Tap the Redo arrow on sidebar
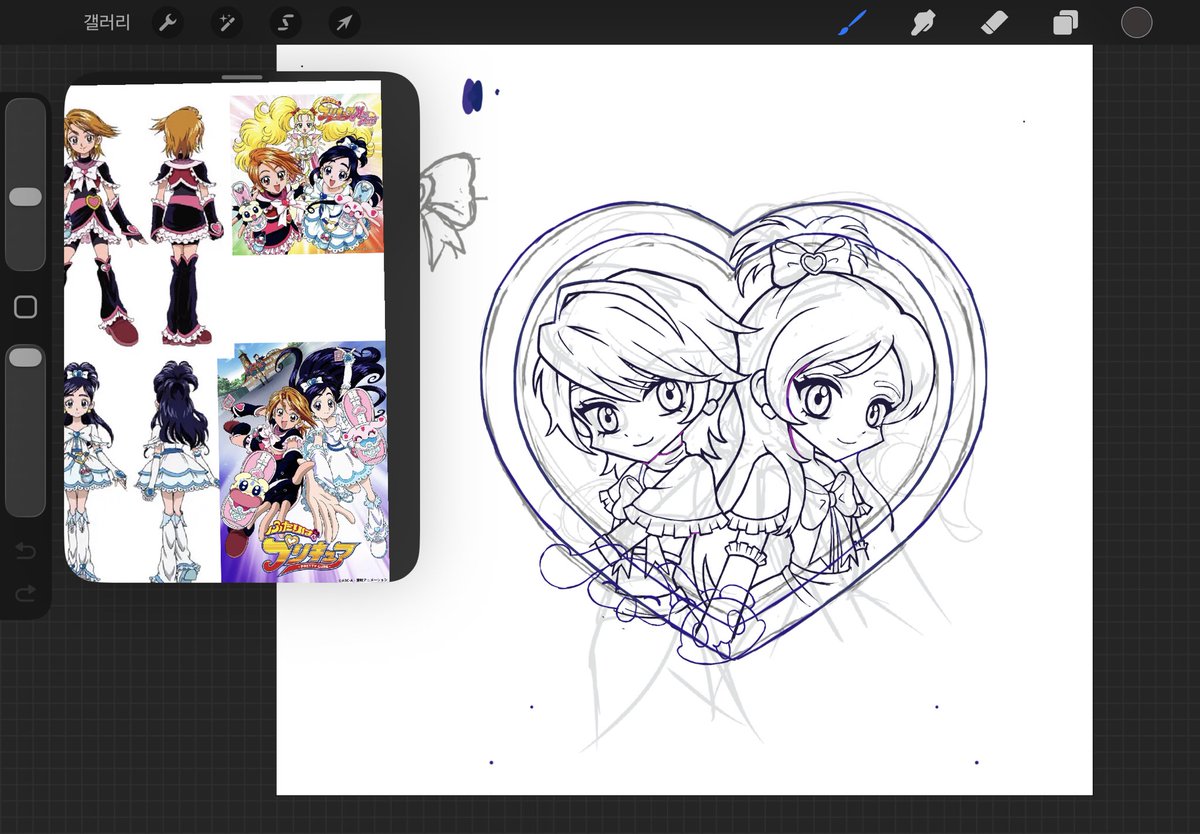 click(25, 594)
